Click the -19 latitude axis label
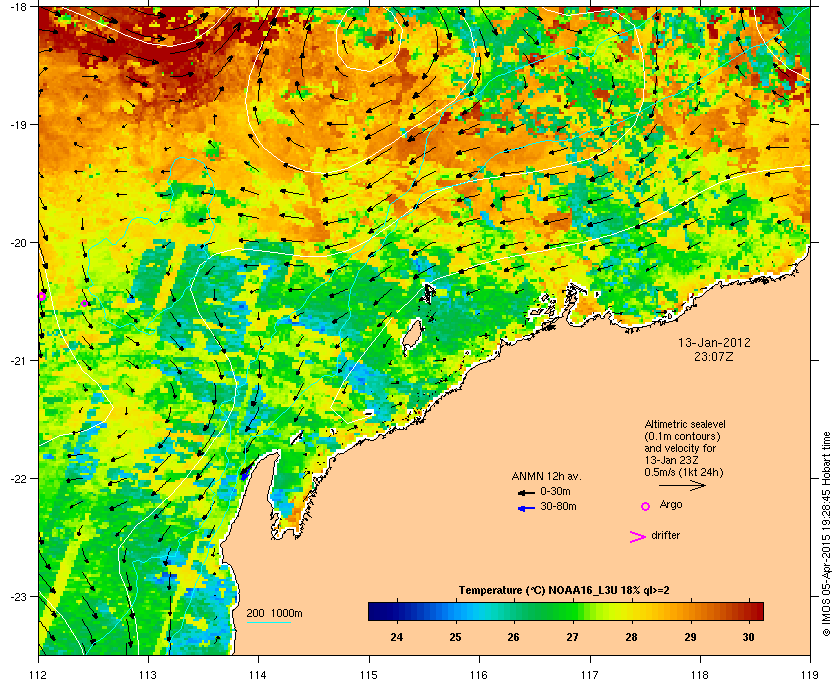Screen dimensions: 840x680 coord(18,124)
